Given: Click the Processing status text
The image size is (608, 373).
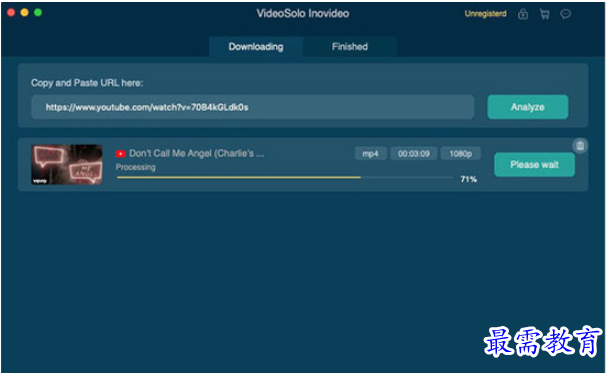Looking at the screenshot, I should [x=136, y=168].
